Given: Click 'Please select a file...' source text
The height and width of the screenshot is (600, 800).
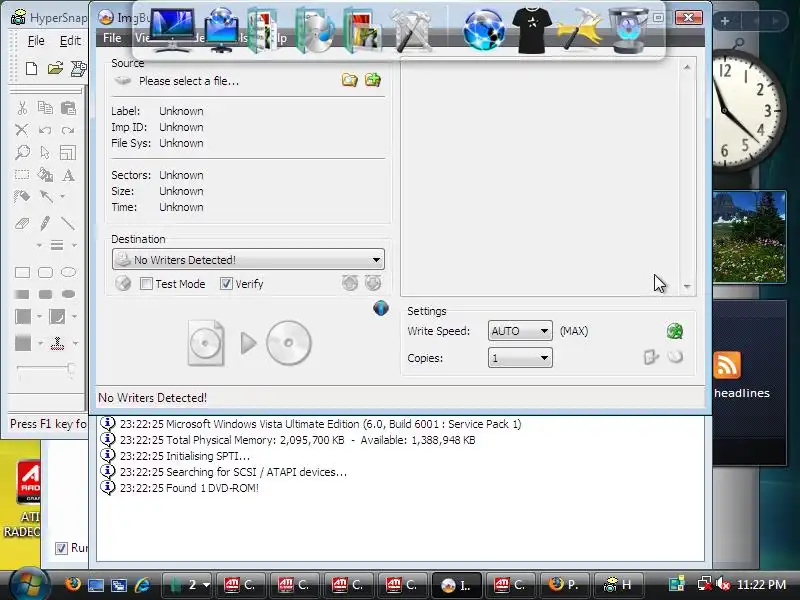Looking at the screenshot, I should (x=189, y=81).
